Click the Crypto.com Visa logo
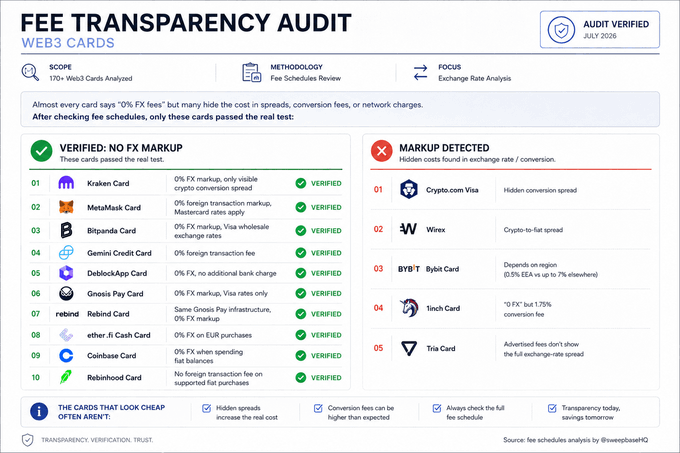 point(409,189)
